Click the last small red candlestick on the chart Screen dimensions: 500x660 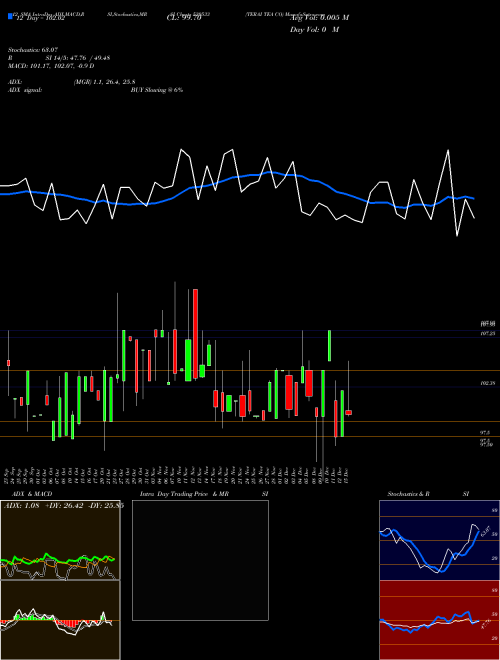[348, 412]
